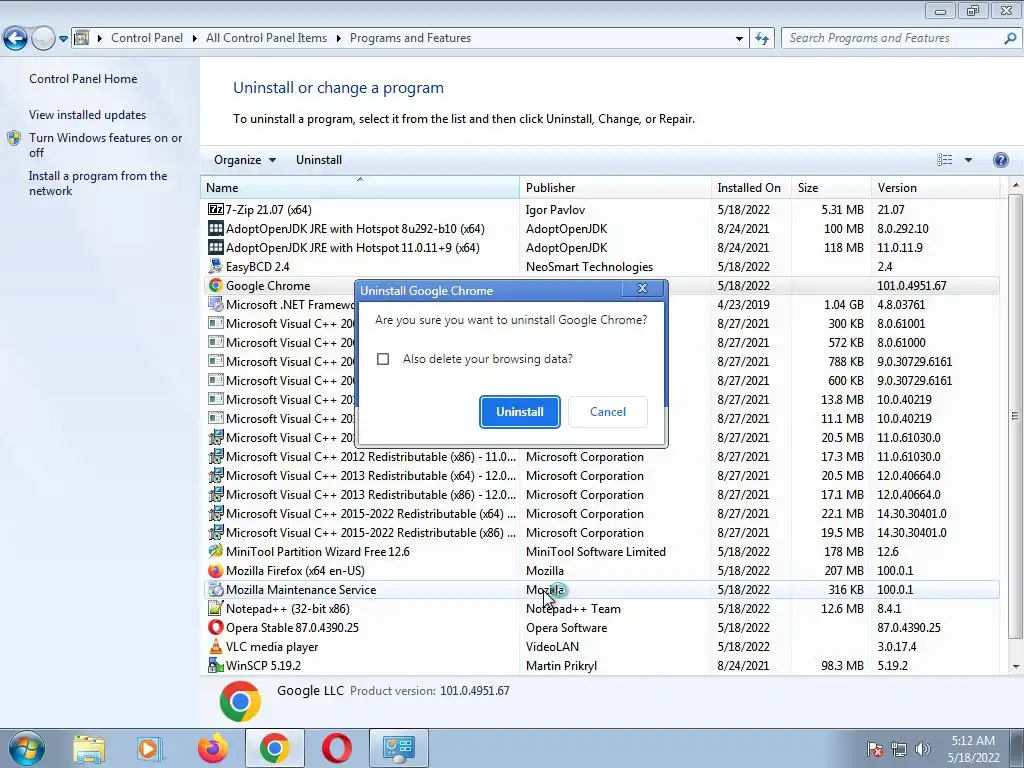
Task: Open the address bar history dropdown
Action: (739, 39)
